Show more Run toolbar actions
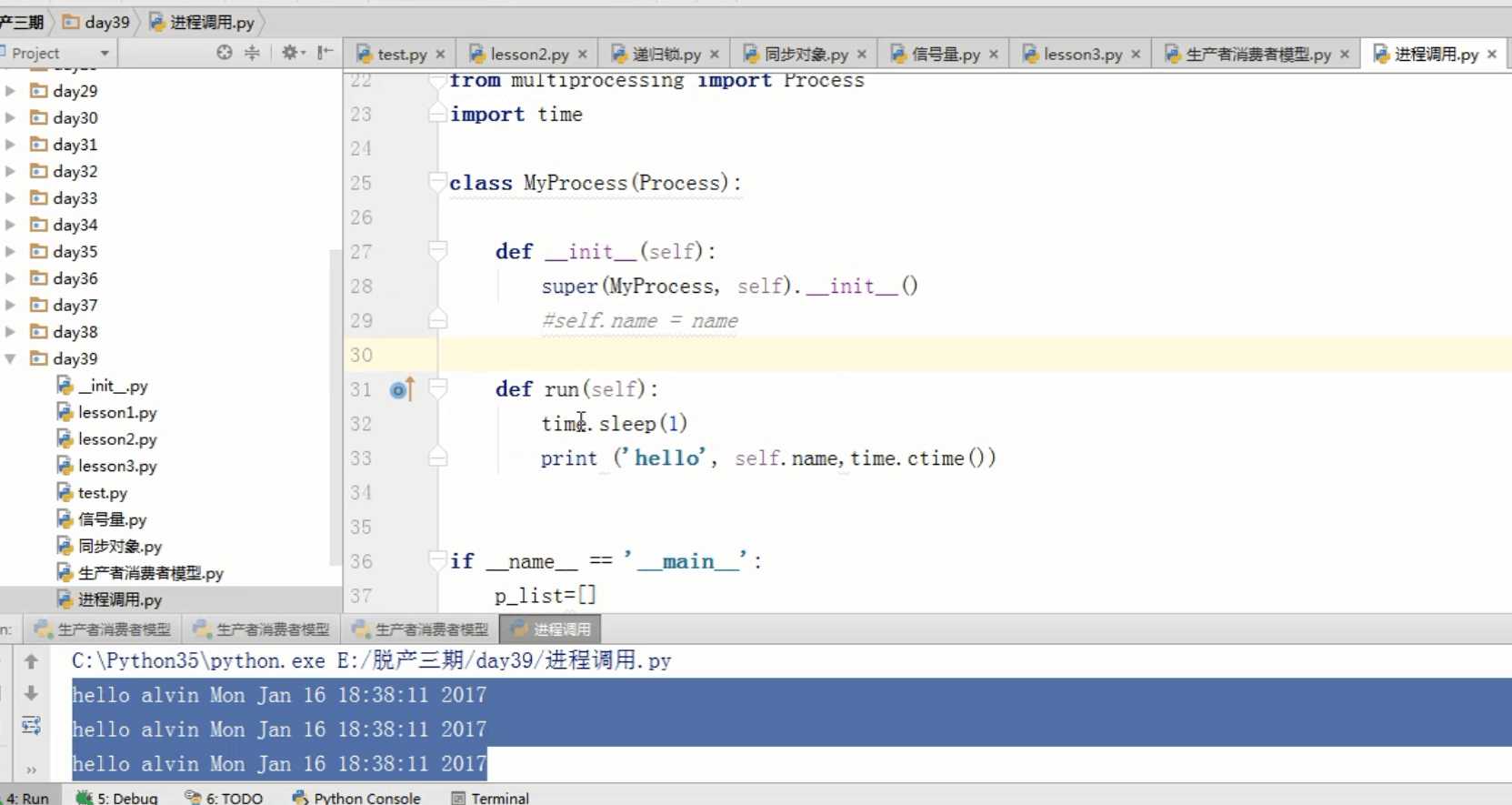 (x=31, y=770)
